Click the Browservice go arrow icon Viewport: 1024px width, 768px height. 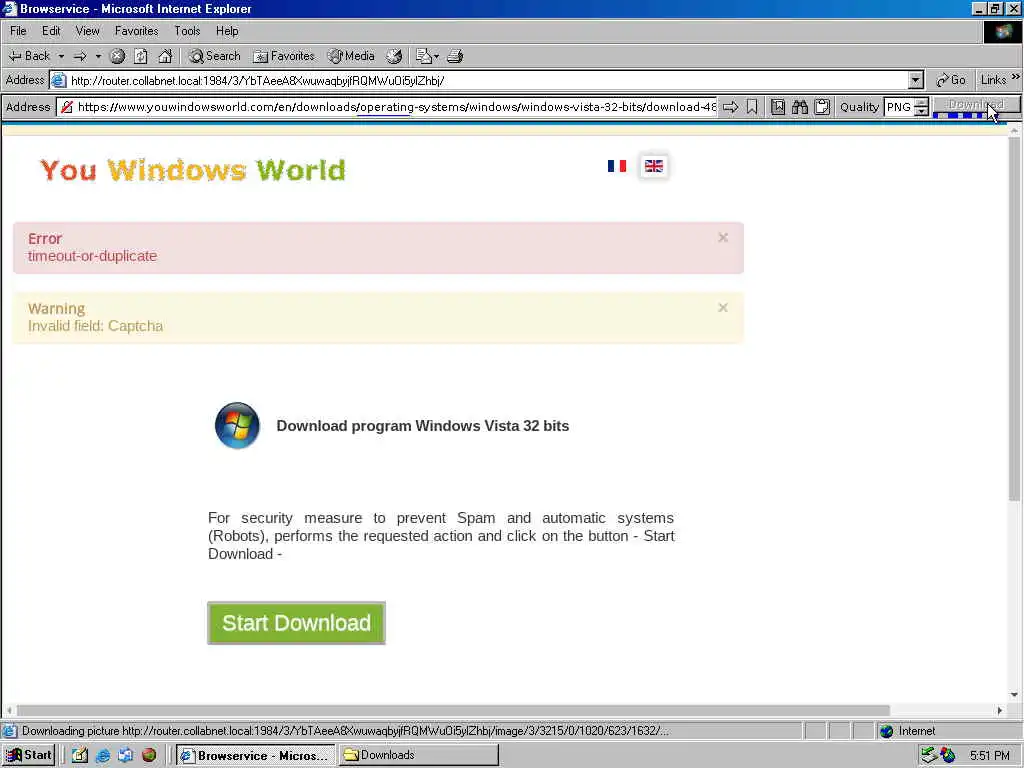point(731,107)
